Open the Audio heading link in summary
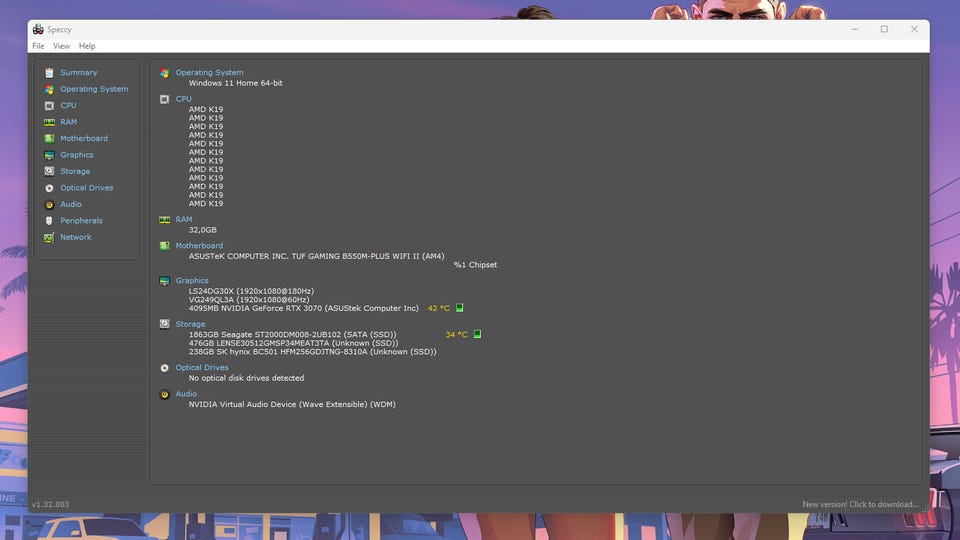 pos(186,394)
